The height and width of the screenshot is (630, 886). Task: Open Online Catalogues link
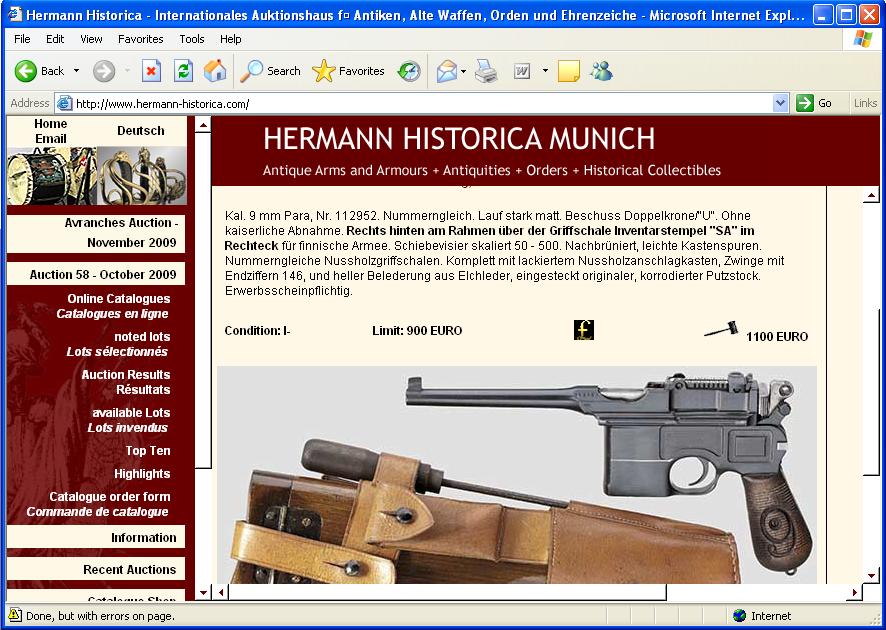[x=119, y=299]
